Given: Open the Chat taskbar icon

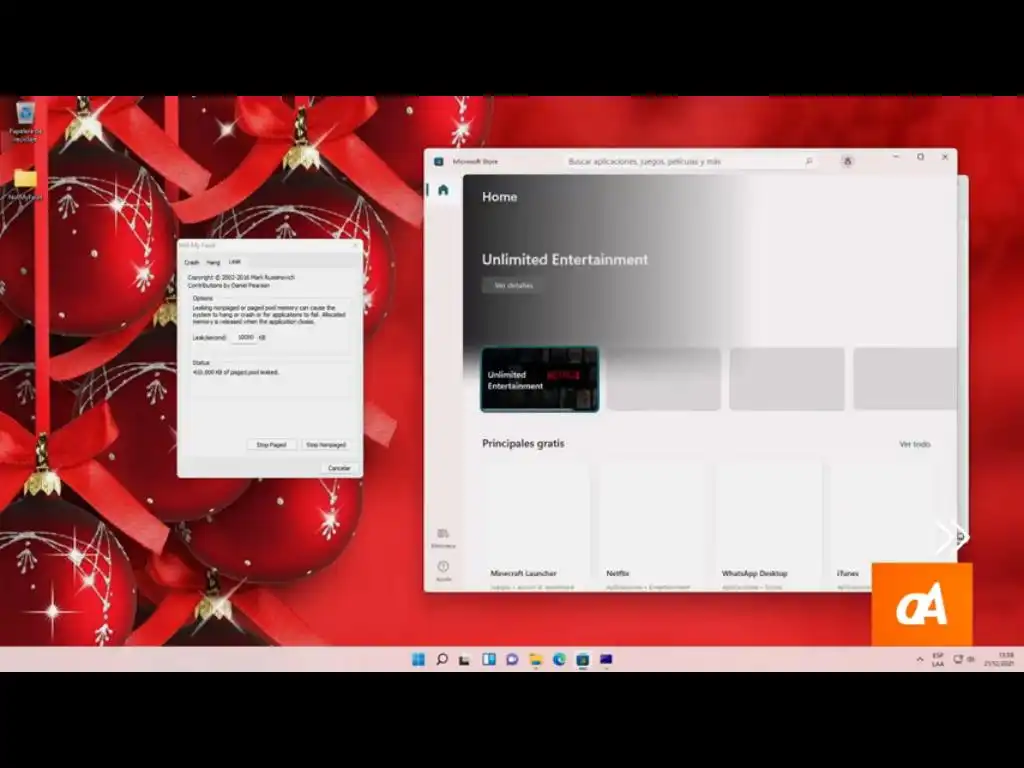Looking at the screenshot, I should (x=512, y=660).
